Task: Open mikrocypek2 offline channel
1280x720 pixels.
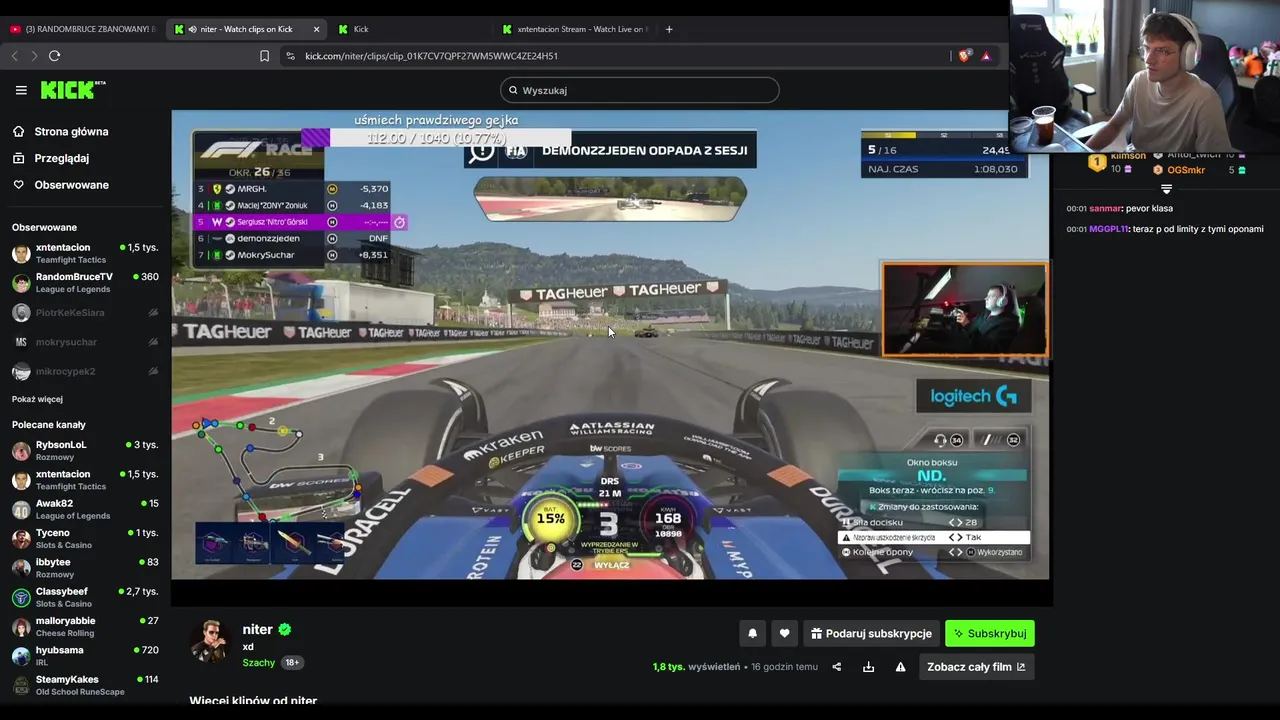Action: point(85,371)
